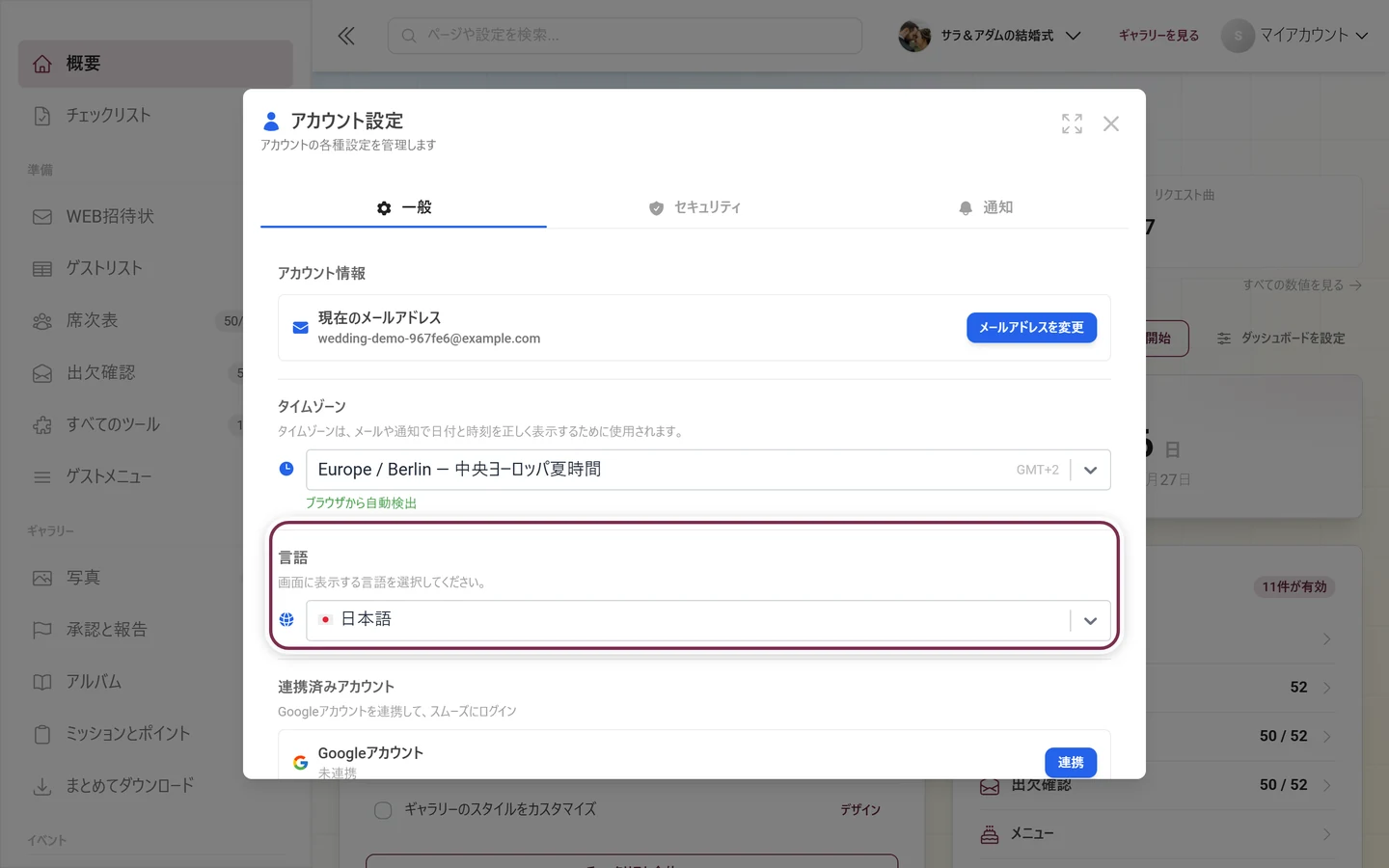The image size is (1389, 868).
Task: Click the まとめてダウンロード download icon
Action: tap(42, 786)
